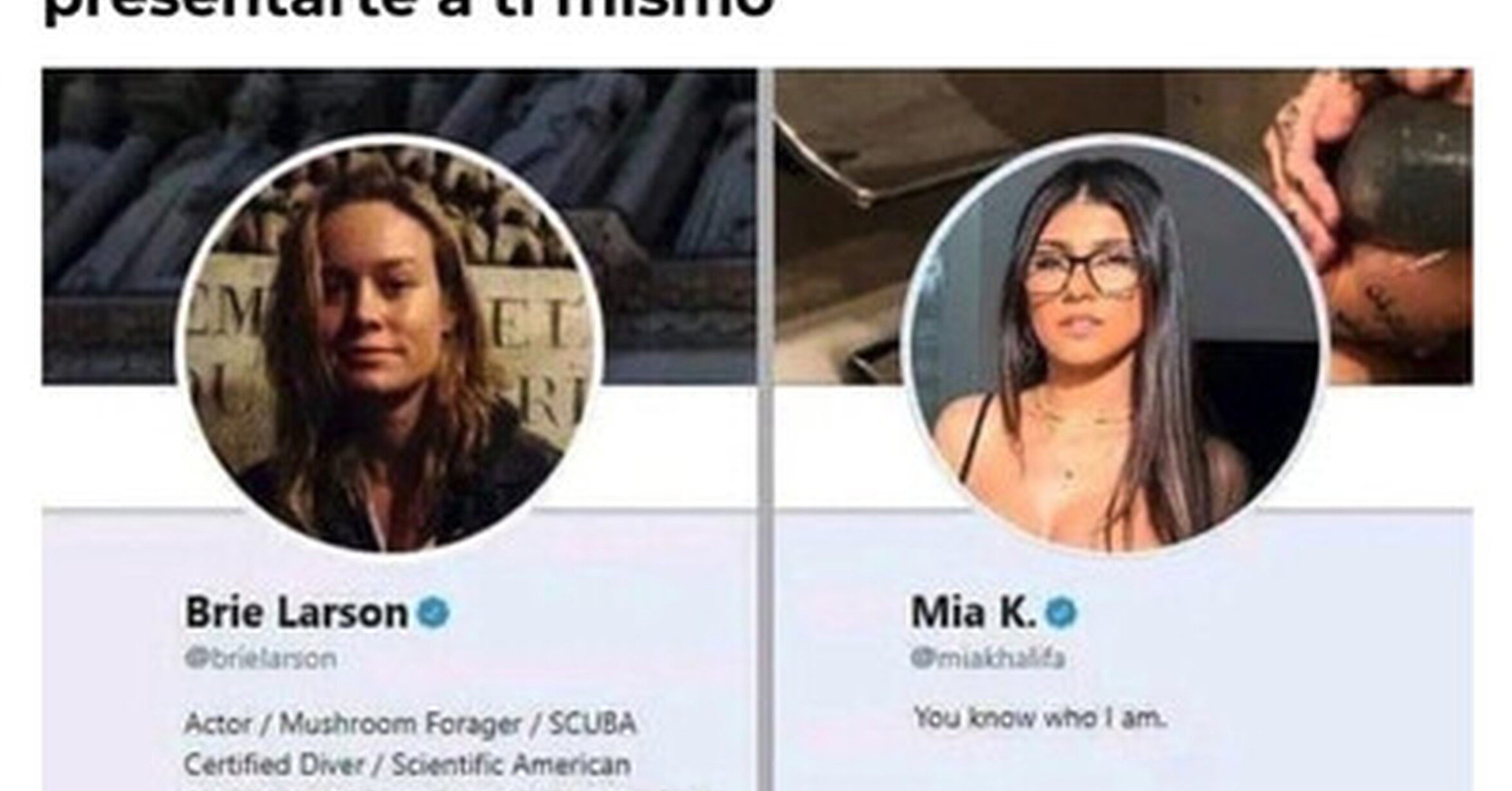Click the 'Certified Diver / Scientific American' bio line
1512x791 pixels.
pyautogui.click(x=407, y=765)
